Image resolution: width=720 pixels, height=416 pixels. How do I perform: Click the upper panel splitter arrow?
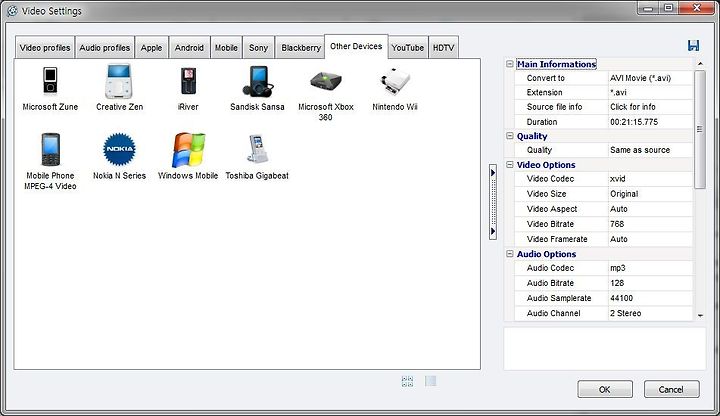click(493, 173)
